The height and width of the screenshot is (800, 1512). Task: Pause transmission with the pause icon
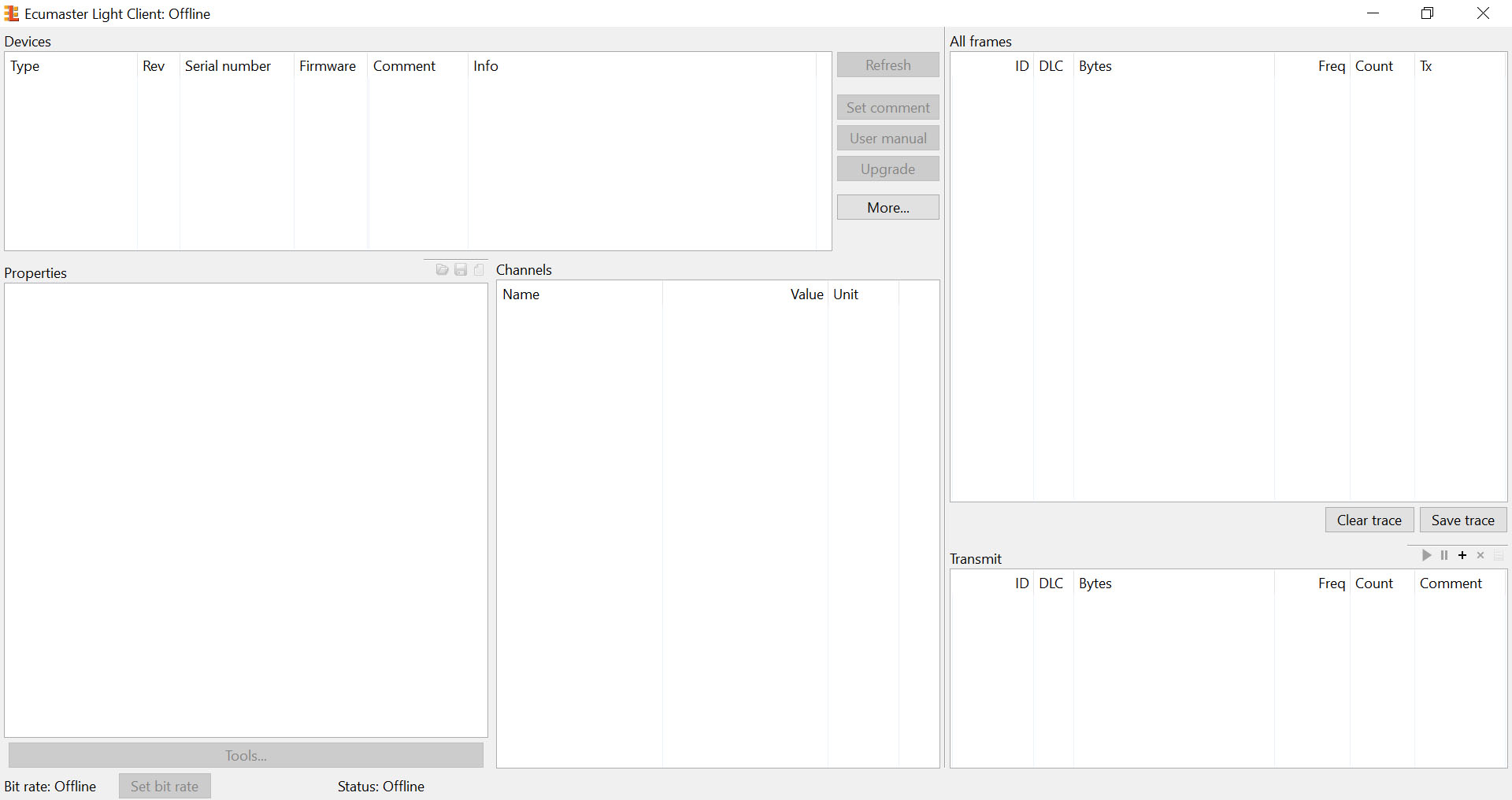1444,555
